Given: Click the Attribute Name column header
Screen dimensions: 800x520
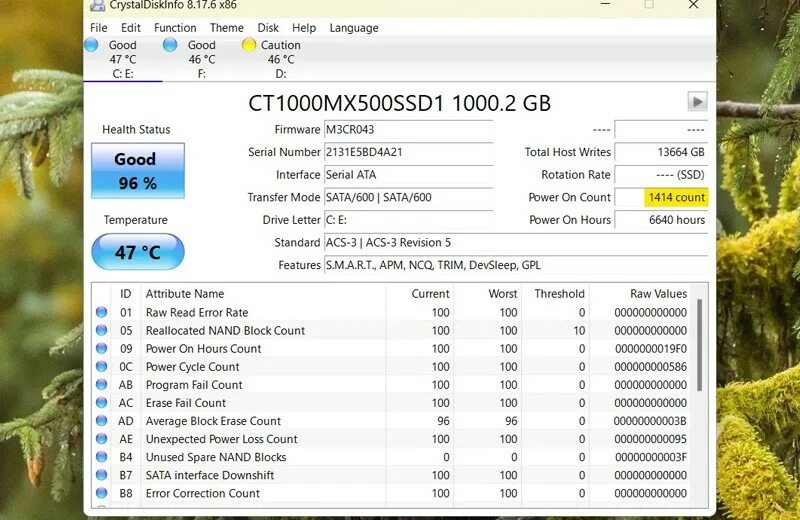Looking at the screenshot, I should 263,293.
